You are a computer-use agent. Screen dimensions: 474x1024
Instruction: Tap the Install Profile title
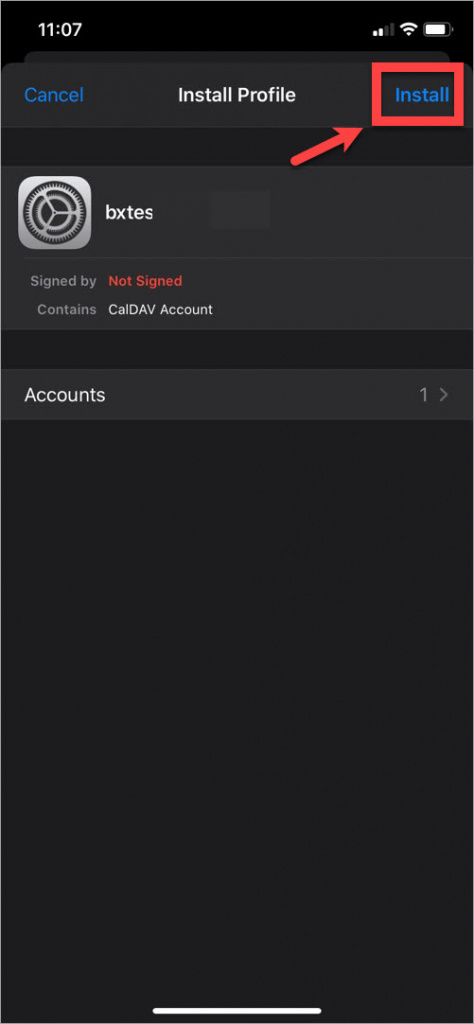click(x=237, y=95)
